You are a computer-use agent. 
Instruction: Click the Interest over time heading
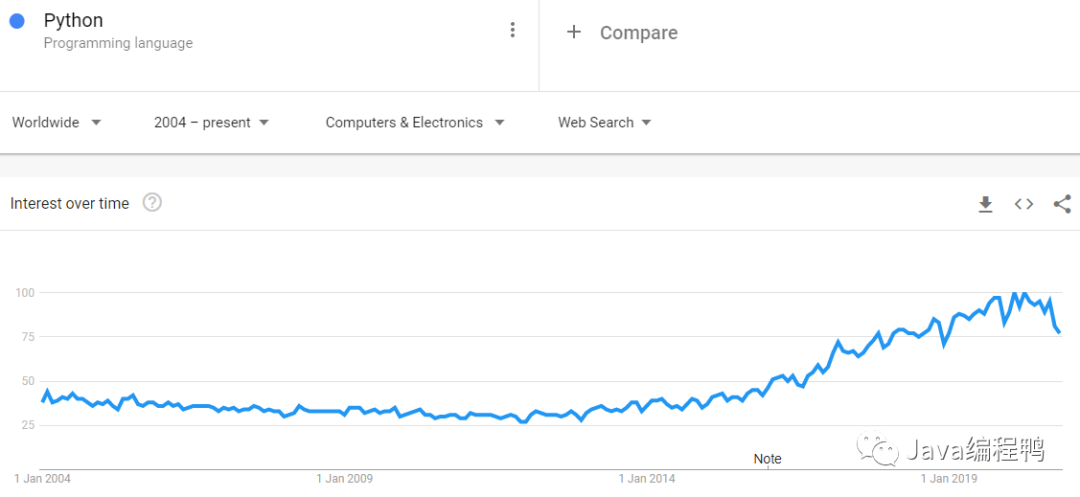[70, 203]
